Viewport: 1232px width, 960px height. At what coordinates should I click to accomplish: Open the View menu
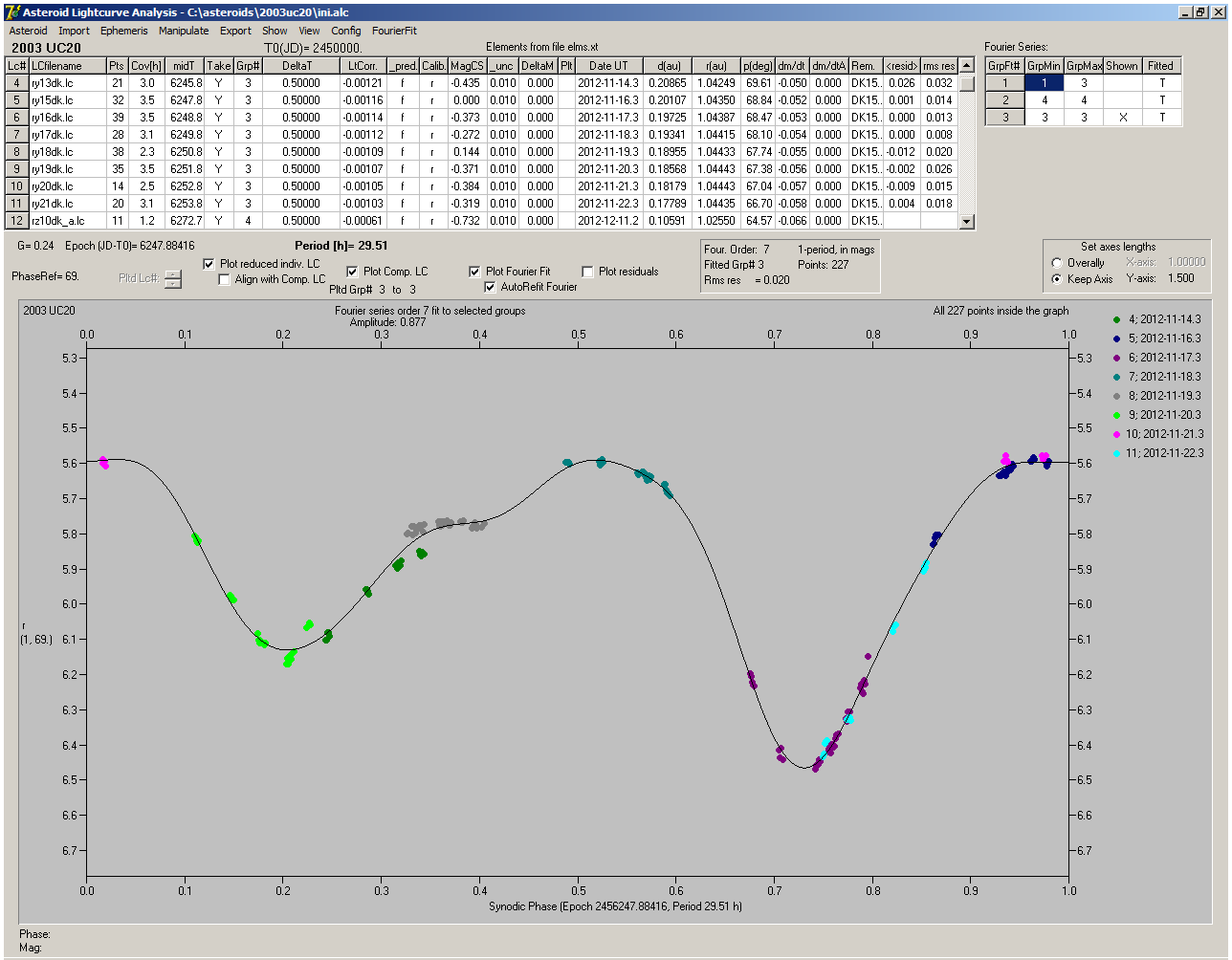click(x=309, y=31)
